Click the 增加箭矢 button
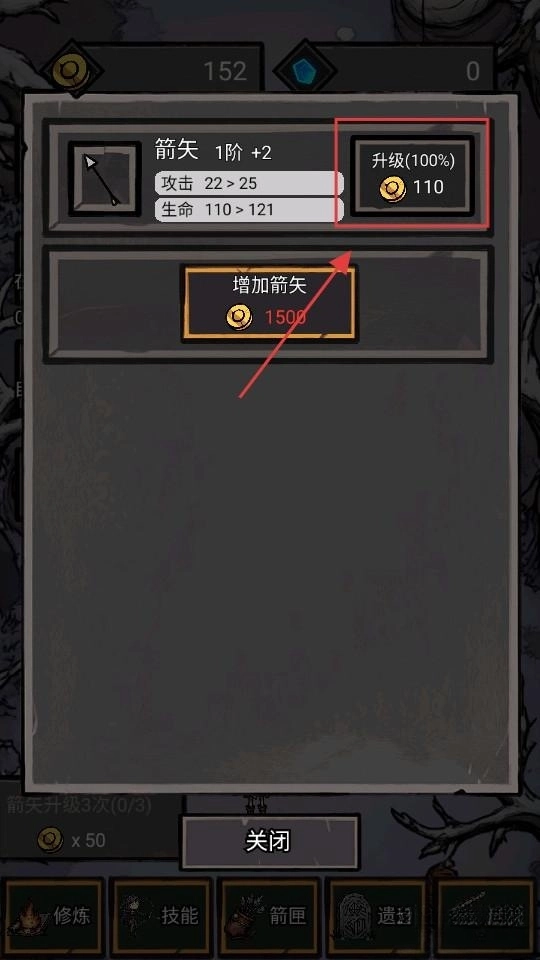Screen dimensions: 540x960 [269, 302]
